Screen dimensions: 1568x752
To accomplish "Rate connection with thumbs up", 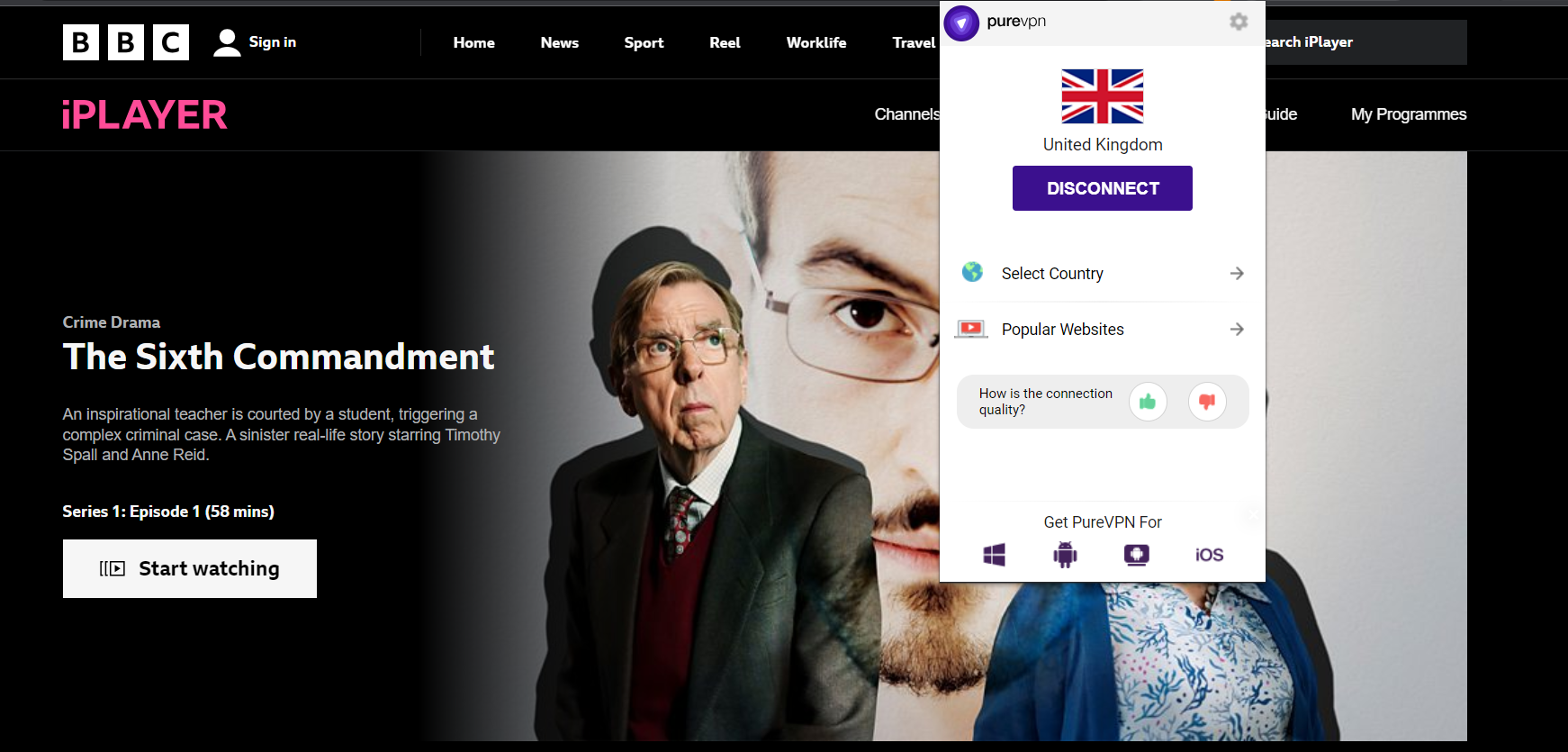I will [x=1148, y=402].
